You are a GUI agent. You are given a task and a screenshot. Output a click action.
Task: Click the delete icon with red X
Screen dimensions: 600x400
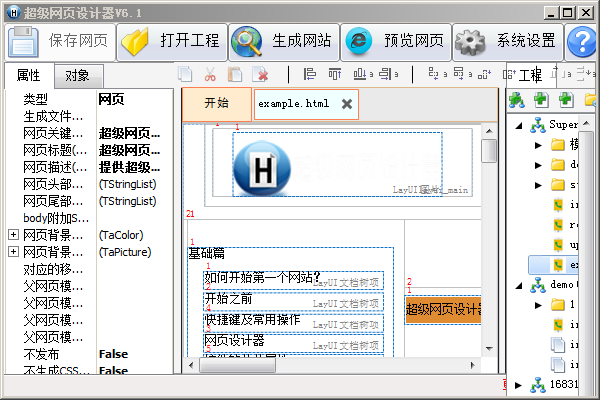coord(260,74)
